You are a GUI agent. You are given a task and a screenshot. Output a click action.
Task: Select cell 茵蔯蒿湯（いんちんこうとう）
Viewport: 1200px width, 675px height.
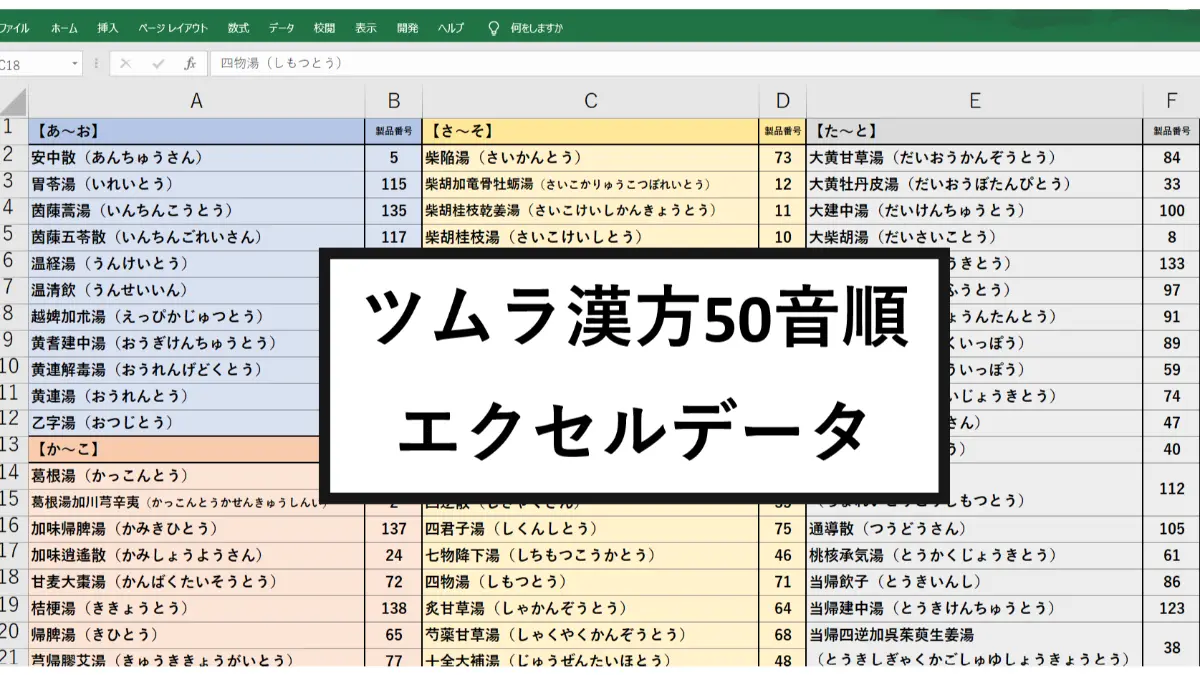196,210
